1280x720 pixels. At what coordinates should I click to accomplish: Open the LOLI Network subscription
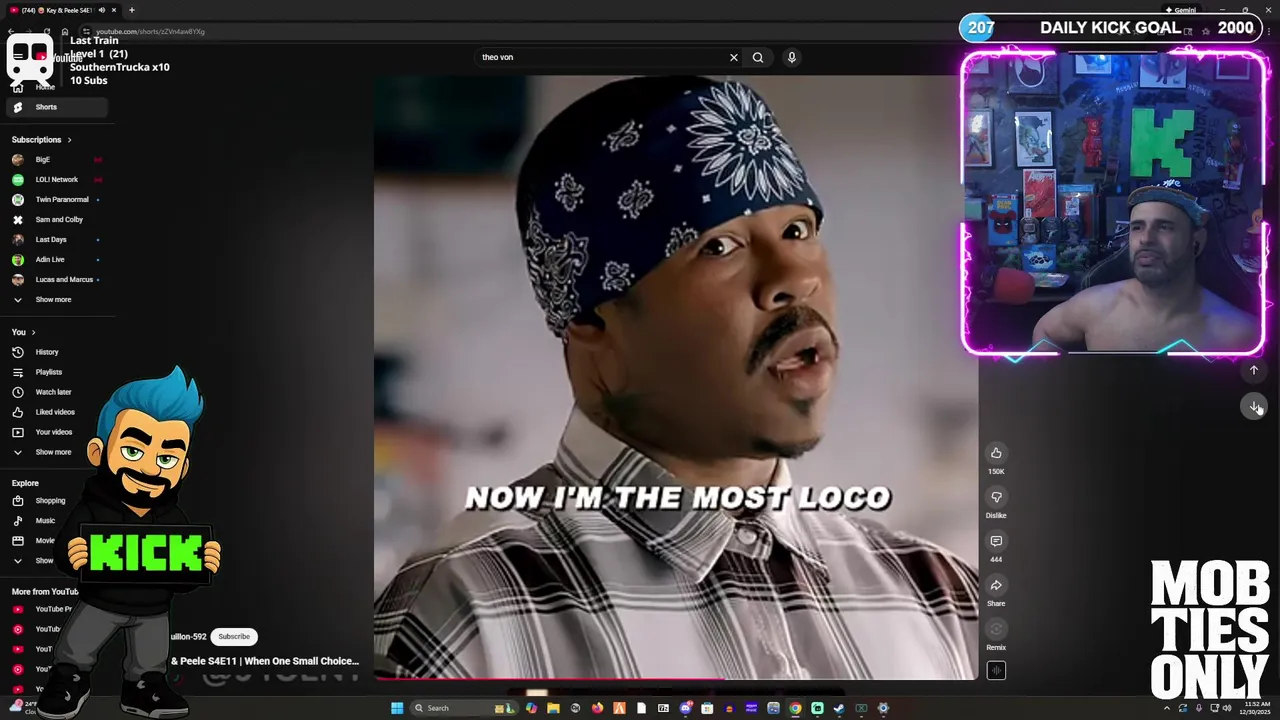point(58,179)
